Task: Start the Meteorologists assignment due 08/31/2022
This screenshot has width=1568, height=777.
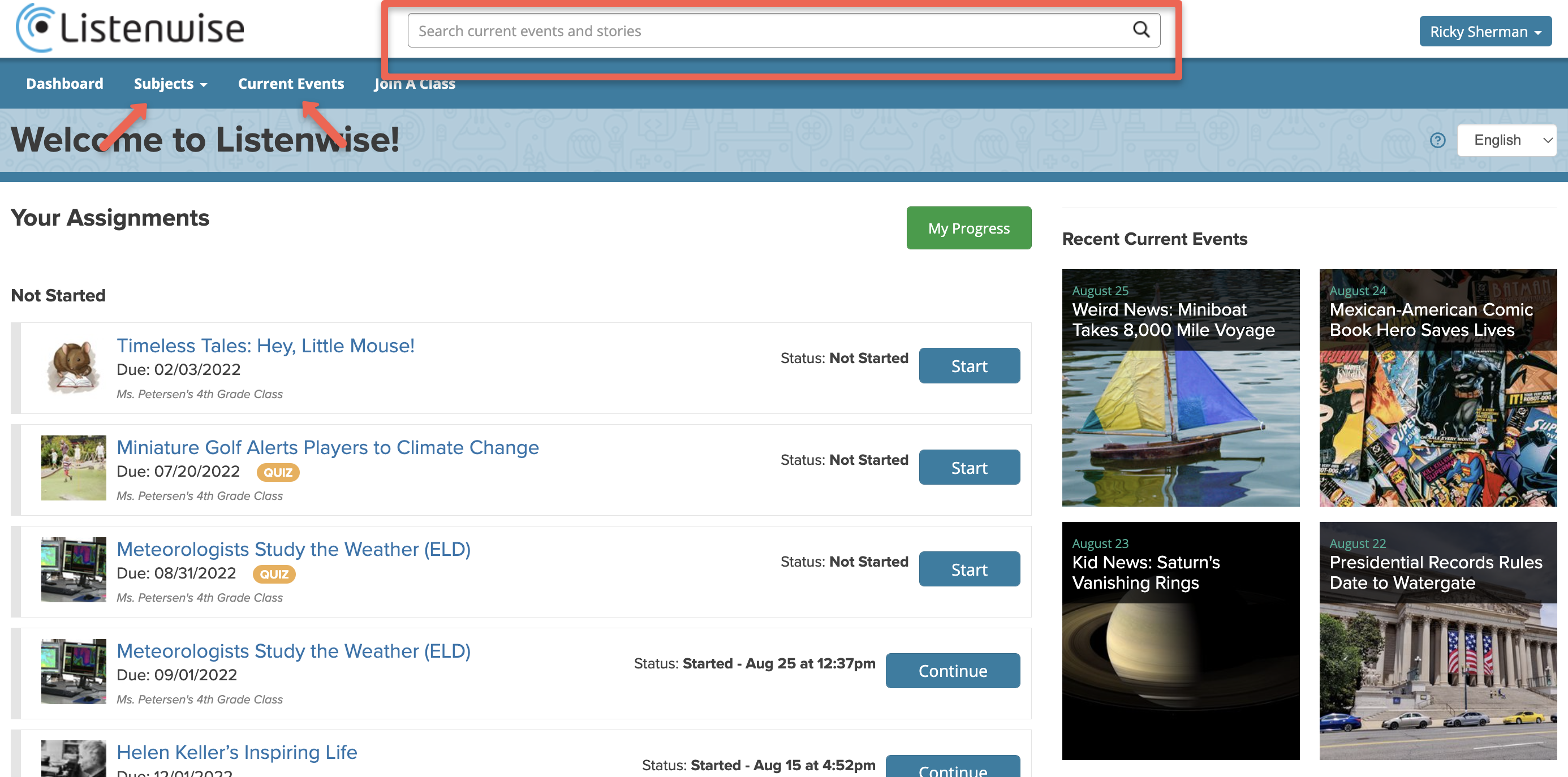Action: (969, 569)
